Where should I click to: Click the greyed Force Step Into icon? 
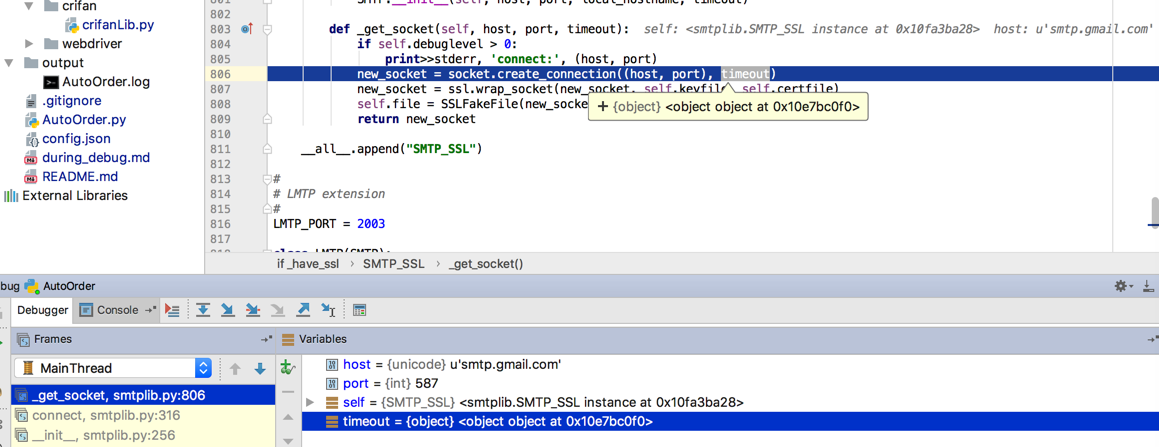(277, 310)
